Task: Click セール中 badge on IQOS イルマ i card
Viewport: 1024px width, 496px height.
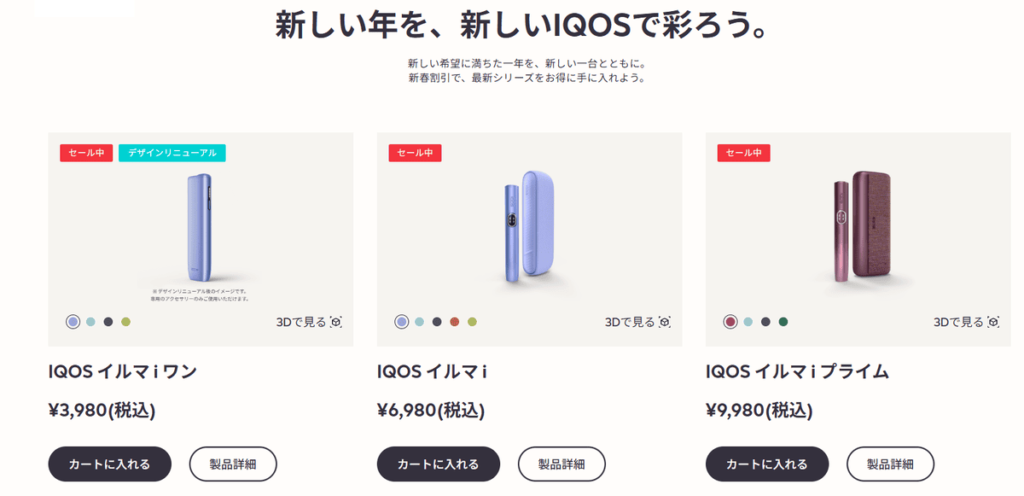Action: [415, 153]
